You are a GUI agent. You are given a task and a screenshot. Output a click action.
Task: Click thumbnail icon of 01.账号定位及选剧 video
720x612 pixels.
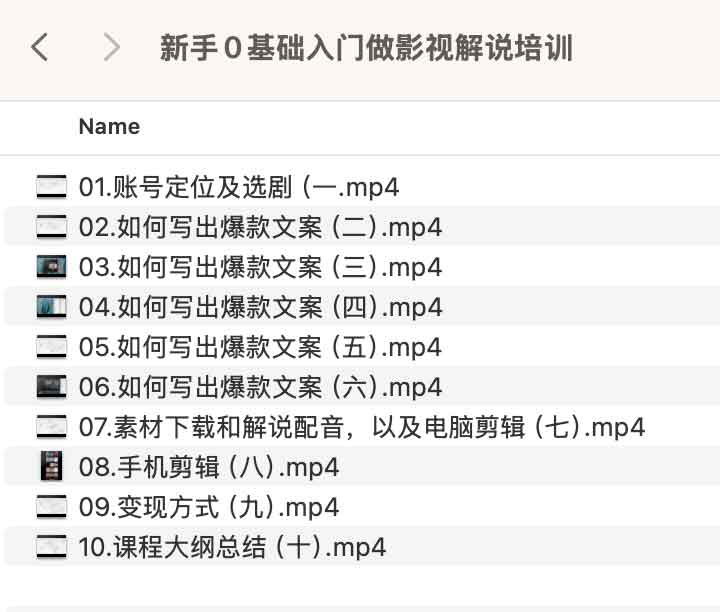click(51, 187)
